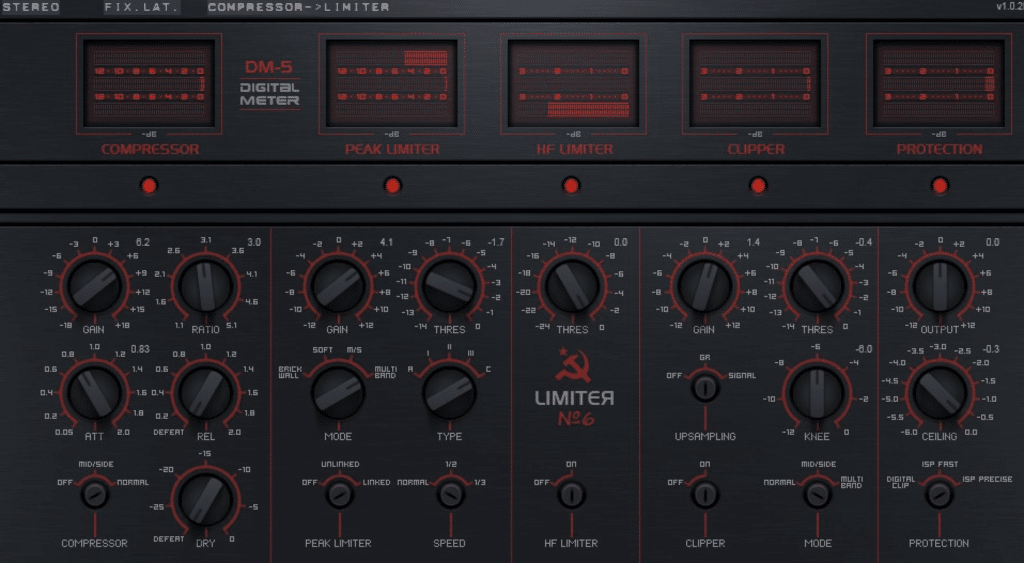Toggle the PROTECTION digital clip/ISP switch
The image size is (1024, 563).
tap(939, 494)
